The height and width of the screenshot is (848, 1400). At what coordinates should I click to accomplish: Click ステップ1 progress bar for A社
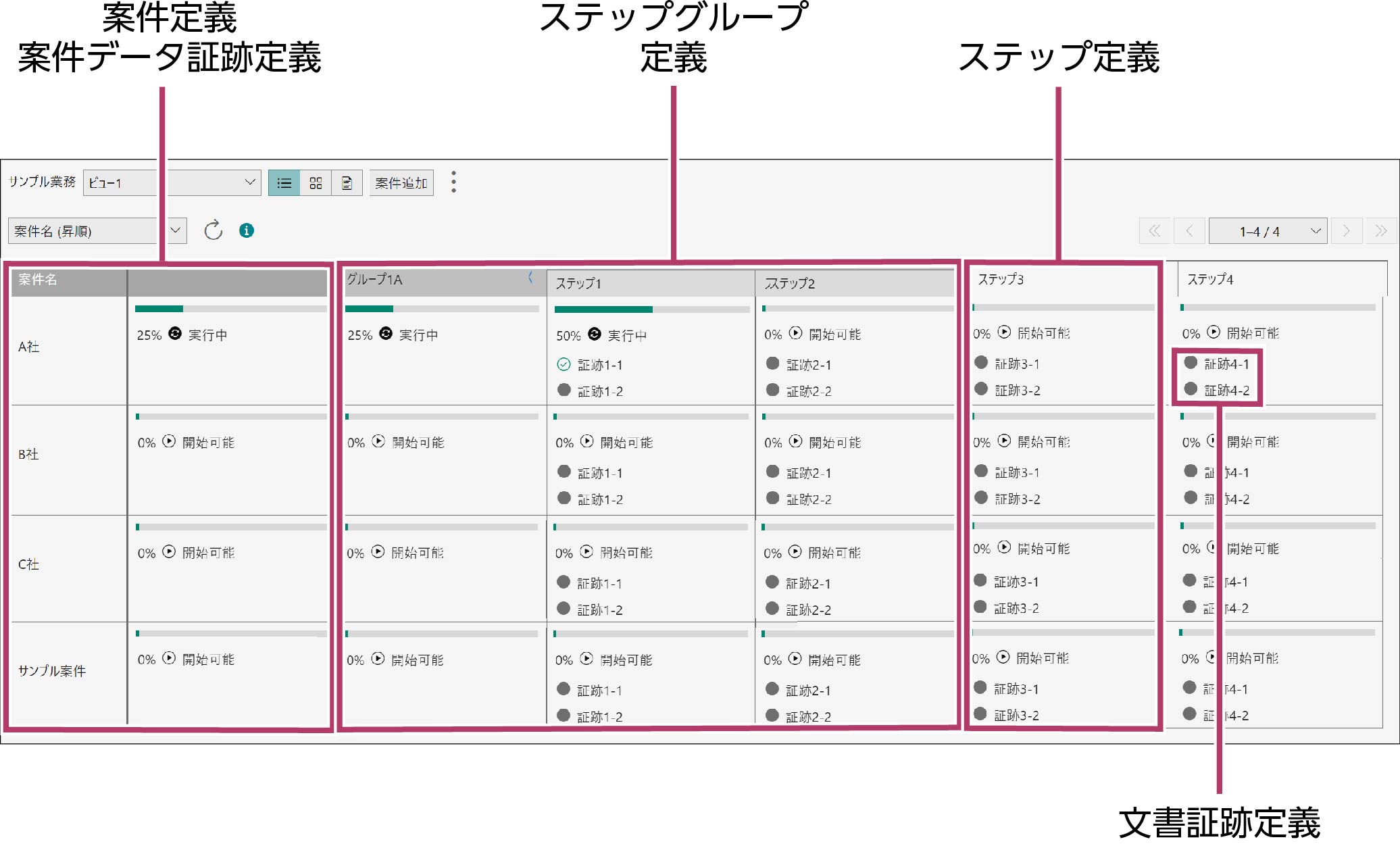(x=651, y=309)
